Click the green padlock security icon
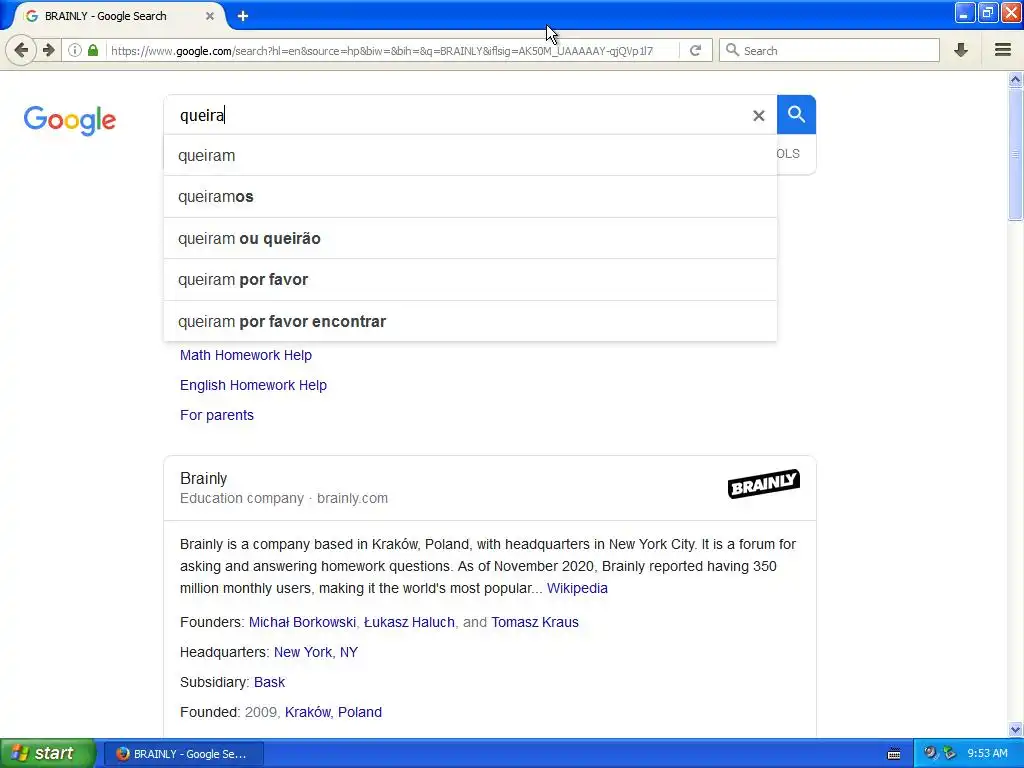 pos(93,50)
